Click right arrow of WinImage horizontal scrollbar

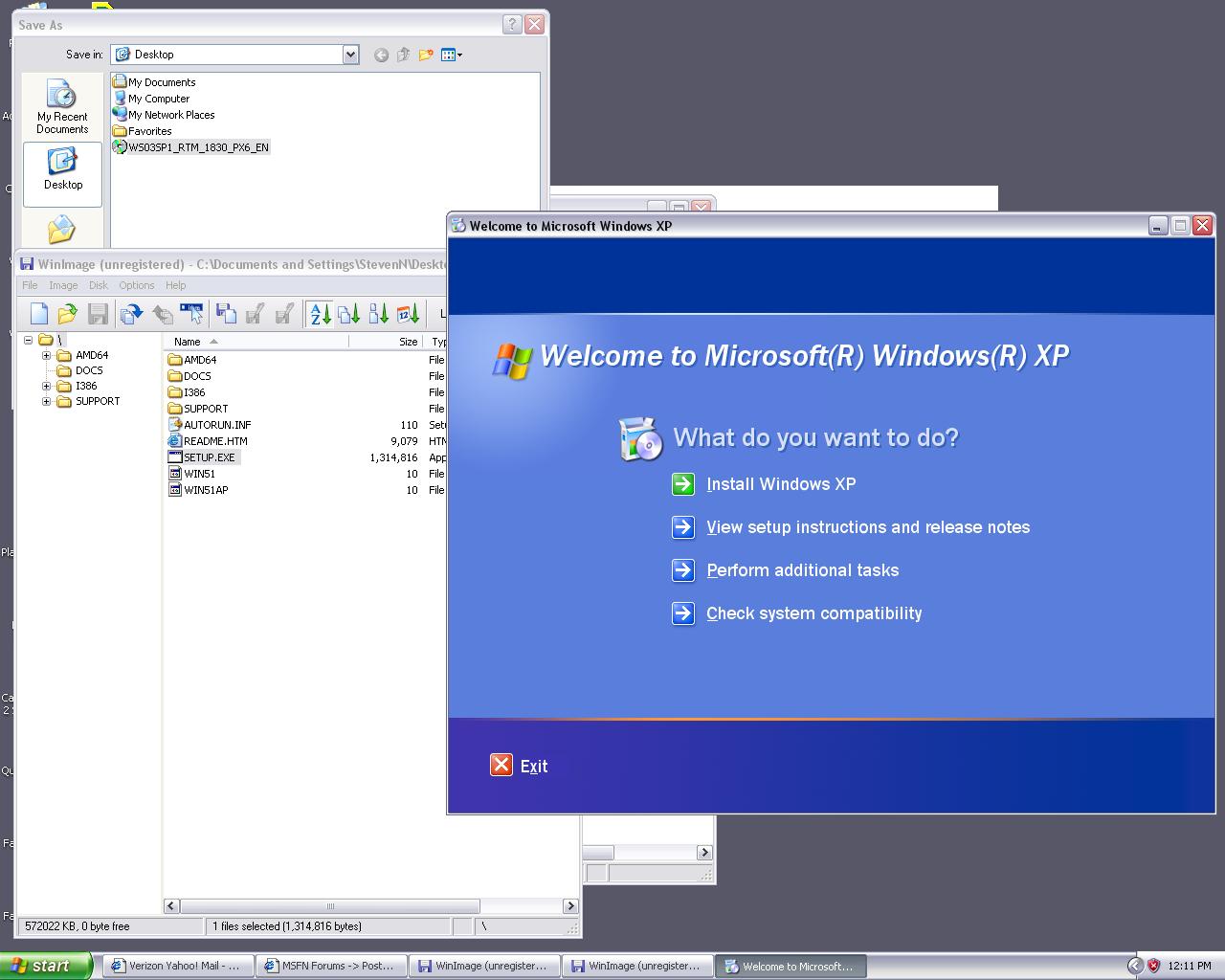[570, 905]
